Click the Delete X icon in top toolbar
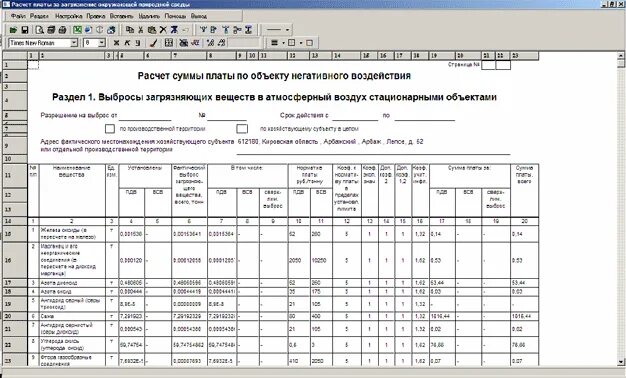626x378 pixels. (x=163, y=30)
